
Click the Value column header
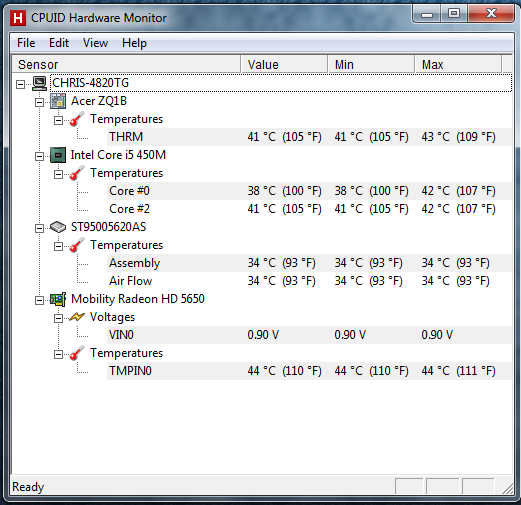(284, 64)
